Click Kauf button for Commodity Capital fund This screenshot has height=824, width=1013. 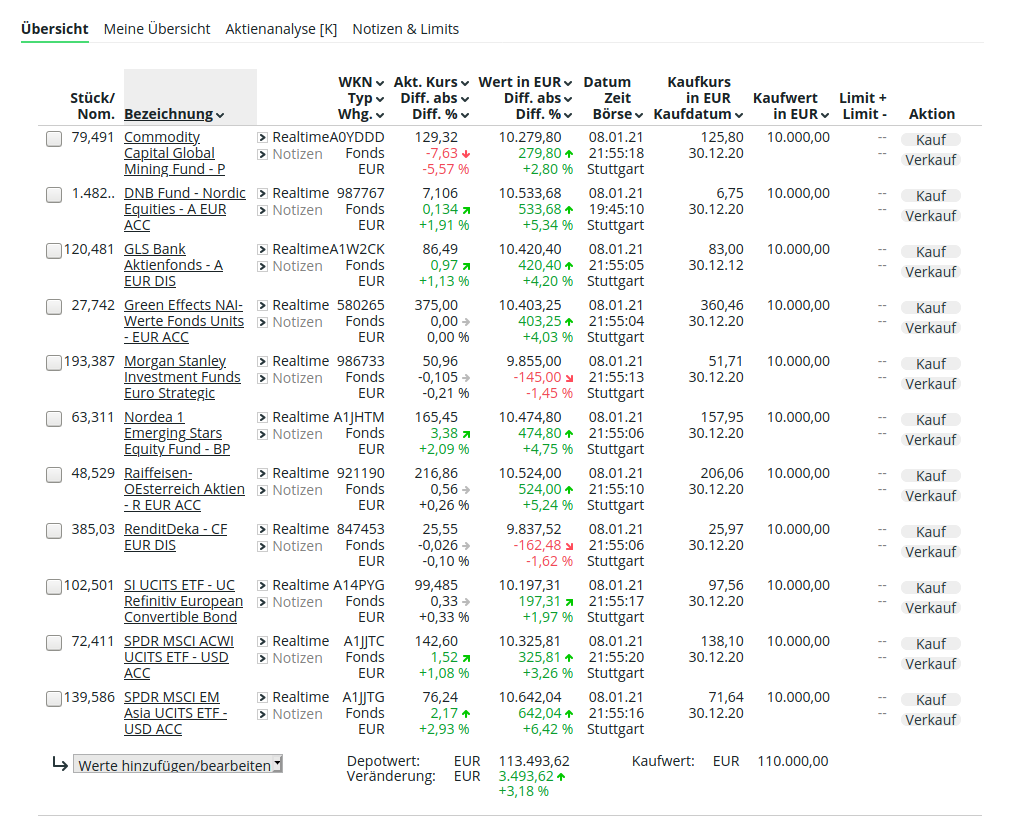click(x=930, y=140)
